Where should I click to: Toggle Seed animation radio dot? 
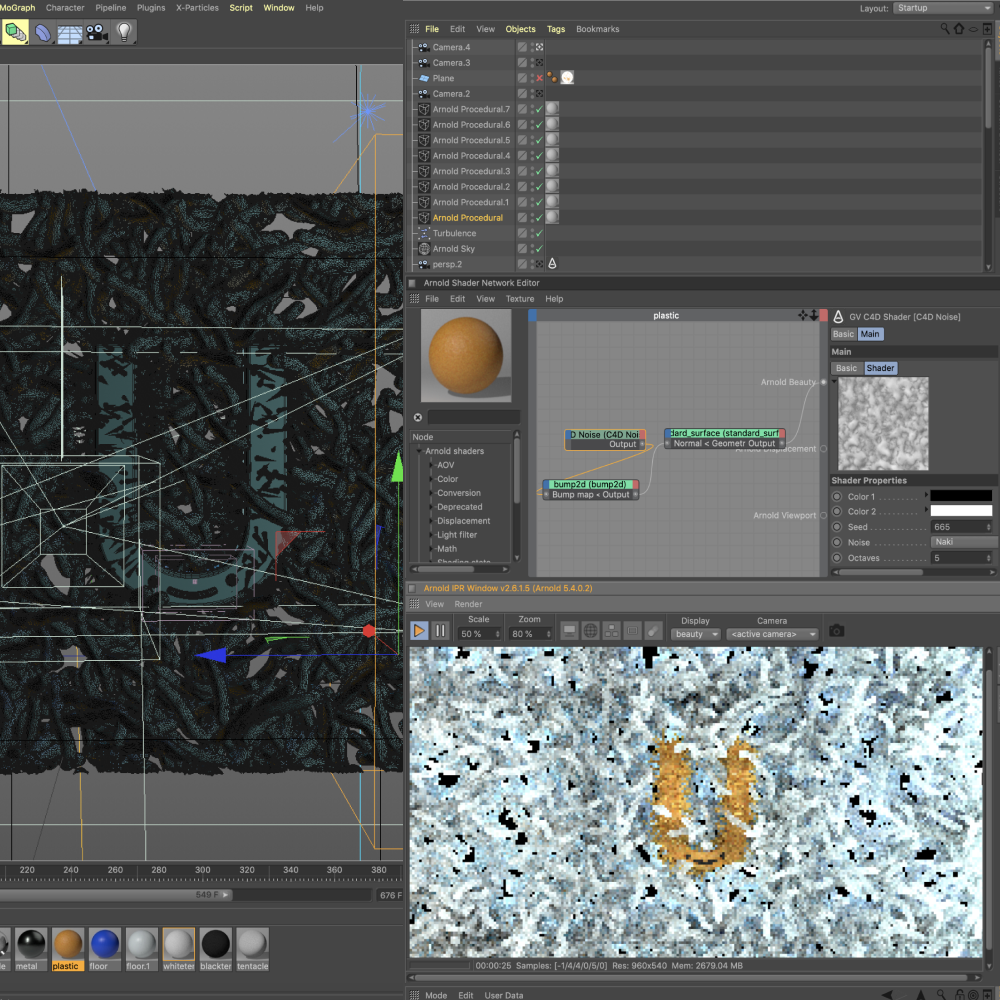pyautogui.click(x=837, y=527)
